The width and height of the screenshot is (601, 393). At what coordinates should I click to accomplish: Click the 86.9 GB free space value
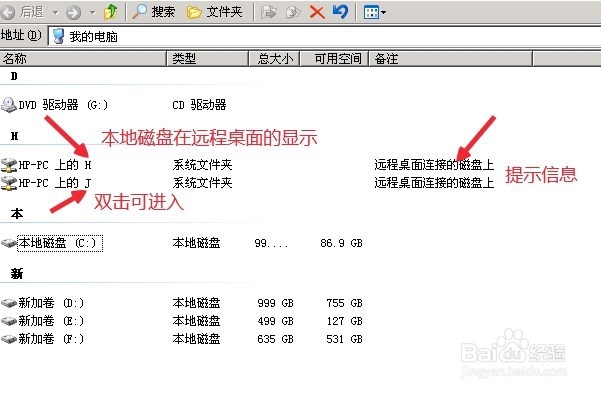341,243
